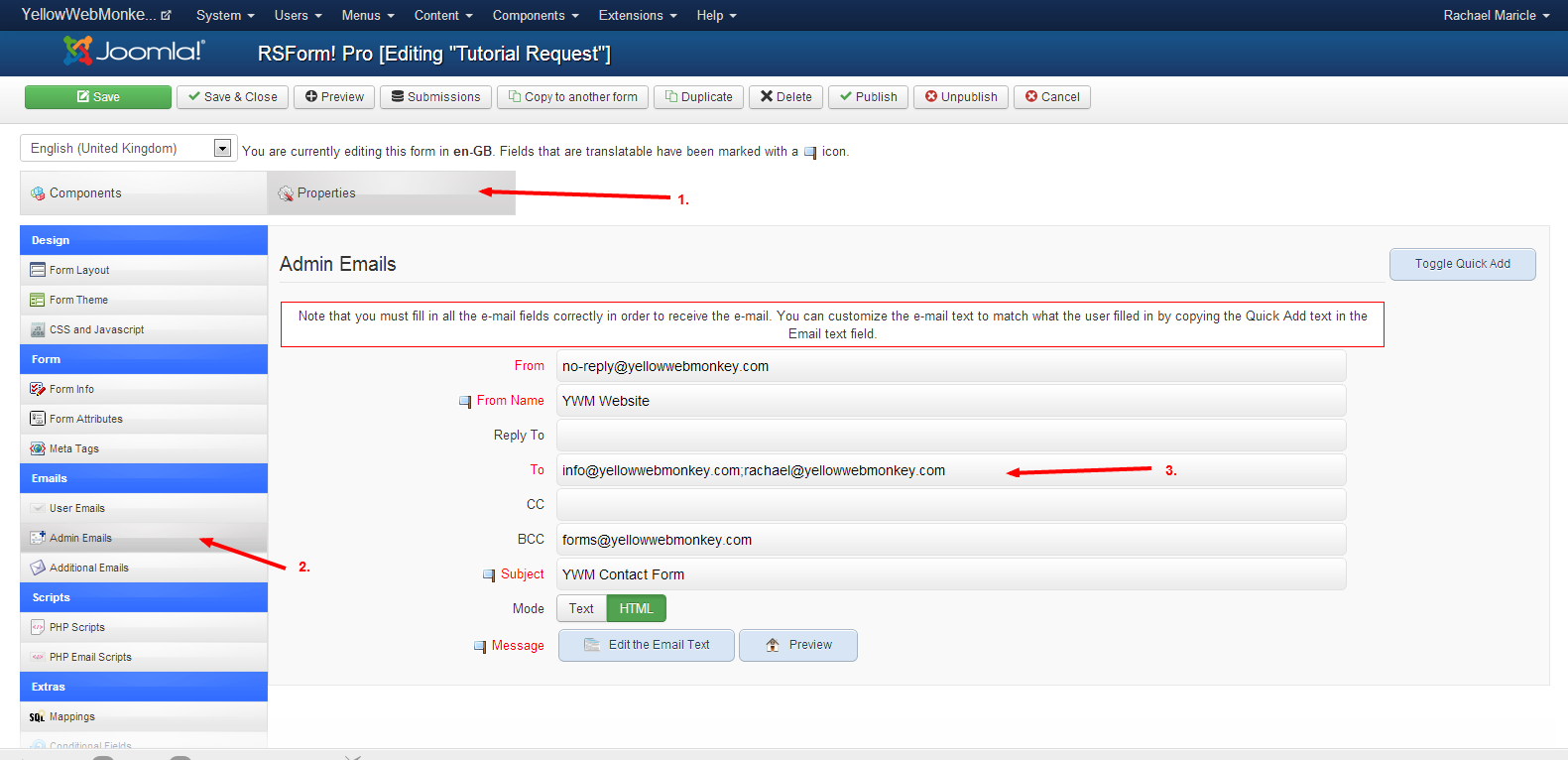Click the Submissions database icon
This screenshot has width=1568, height=760.
[398, 96]
